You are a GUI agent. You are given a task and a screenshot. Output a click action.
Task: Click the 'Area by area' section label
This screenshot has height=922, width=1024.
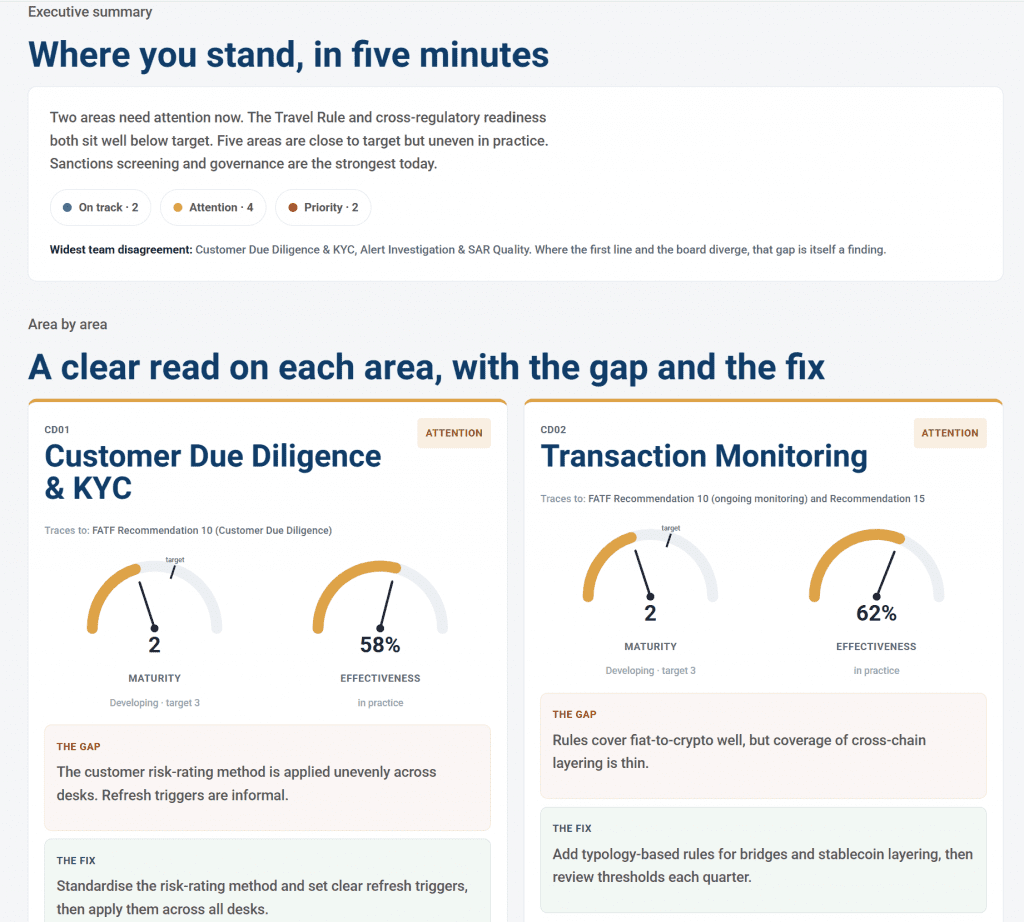(x=68, y=325)
